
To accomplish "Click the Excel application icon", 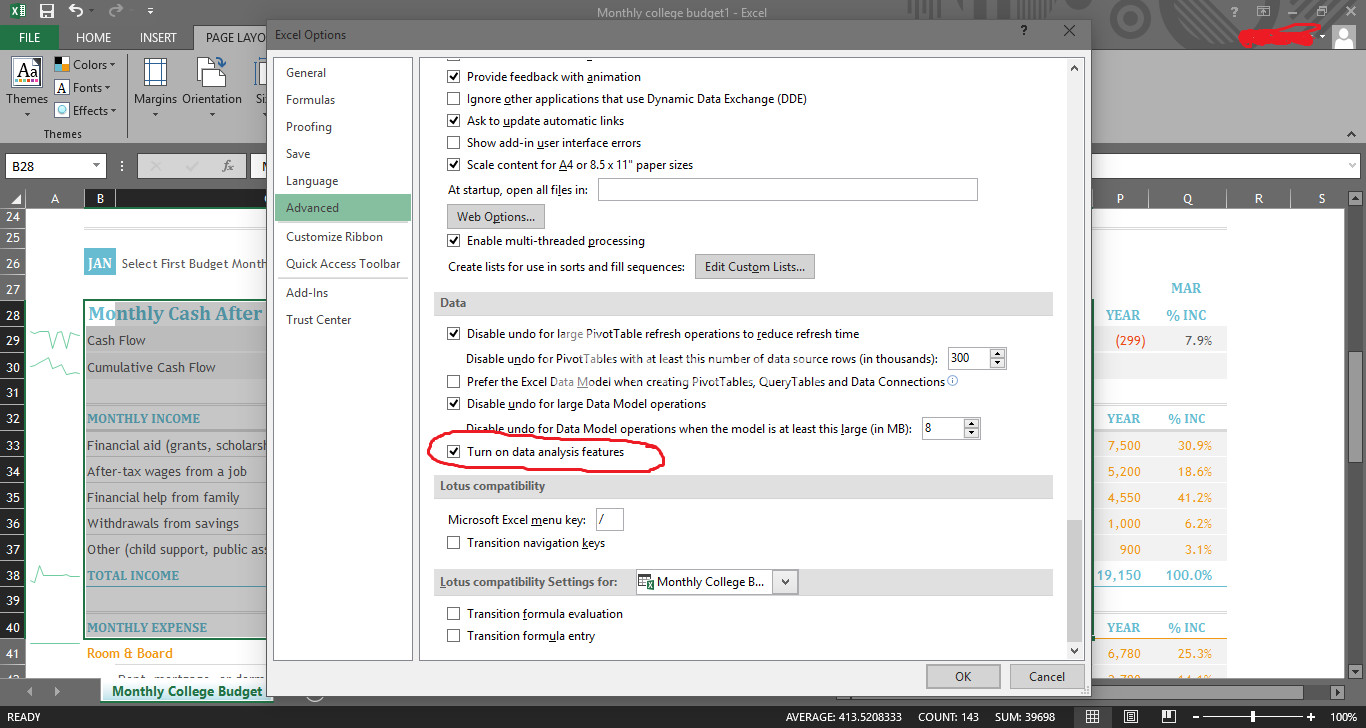I will [x=16, y=12].
